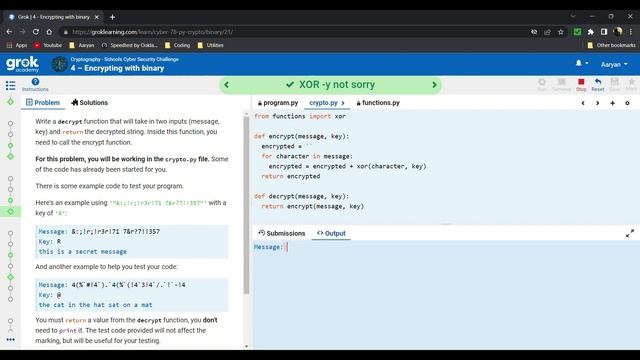Click the problem panel scrollbar
The height and width of the screenshot is (360, 640).
pos(246,204)
